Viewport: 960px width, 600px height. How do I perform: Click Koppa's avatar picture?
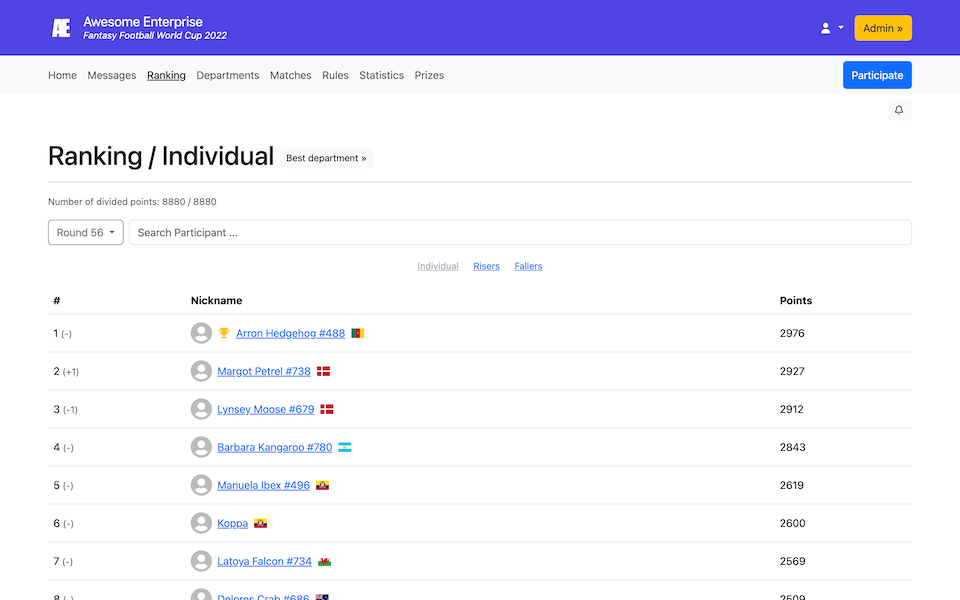(x=201, y=522)
